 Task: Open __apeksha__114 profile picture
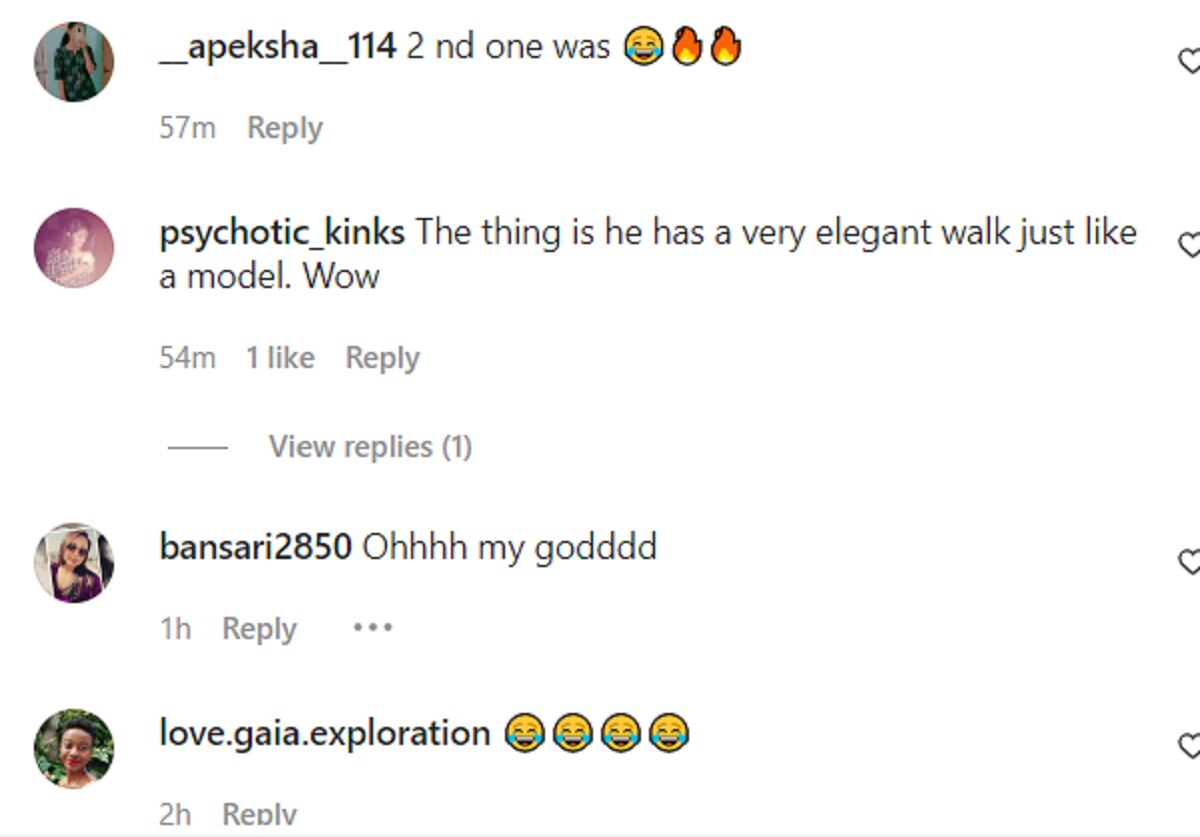tap(74, 62)
